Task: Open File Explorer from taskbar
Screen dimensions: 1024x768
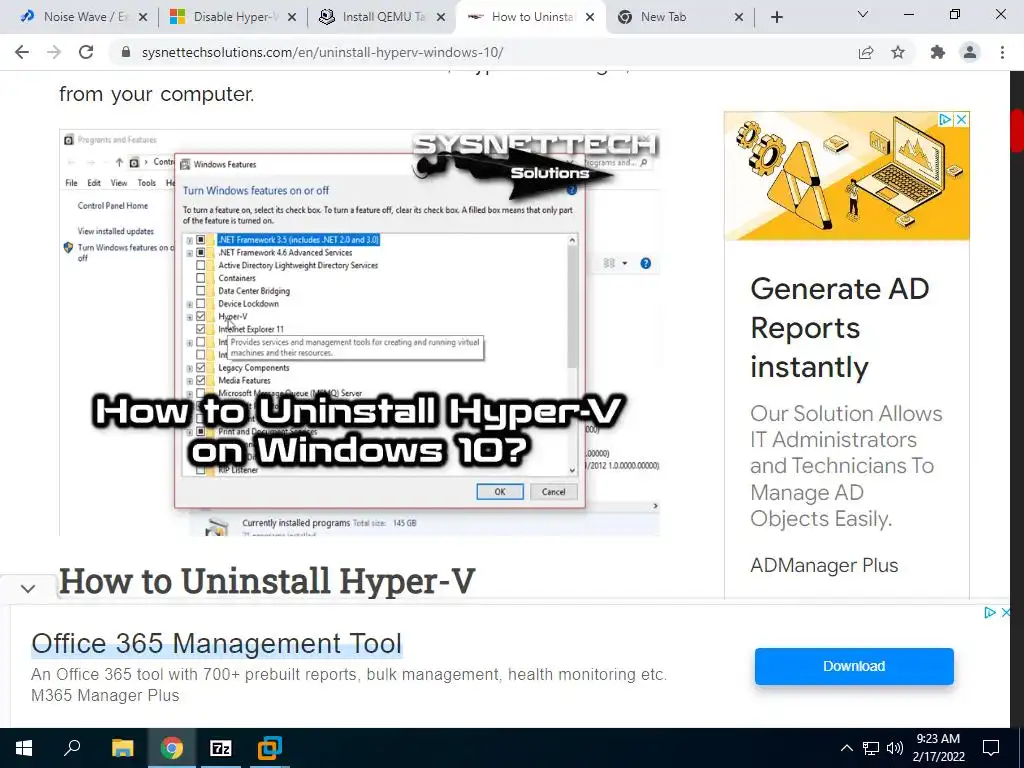Action: pyautogui.click(x=122, y=748)
